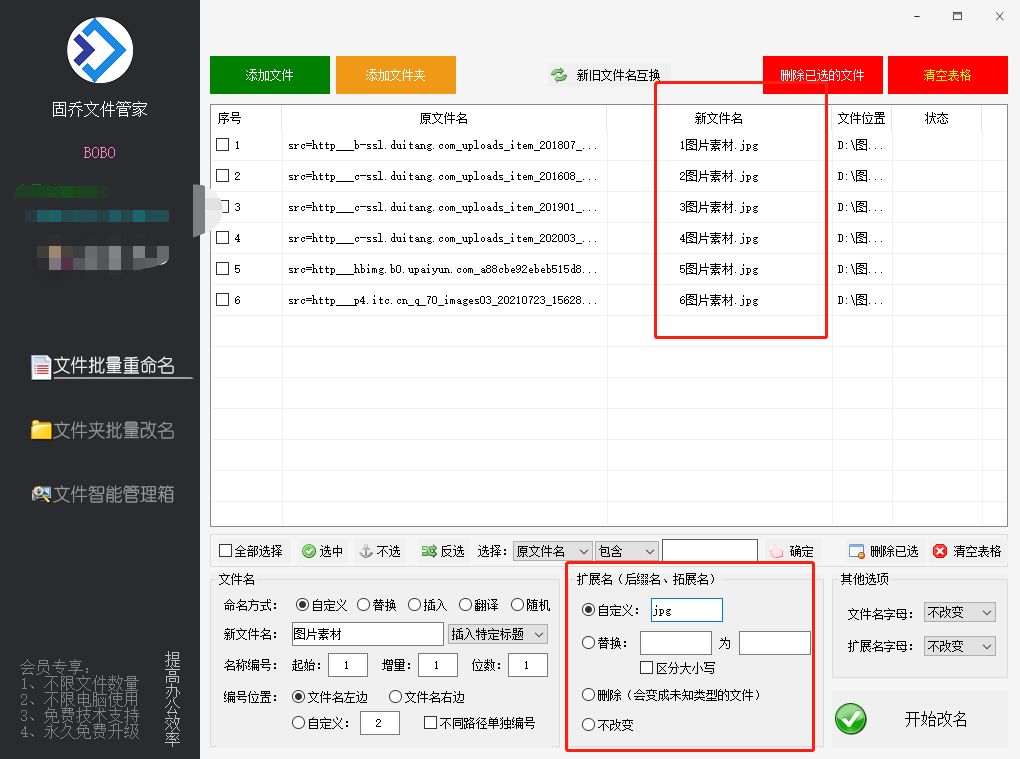Screen dimensions: 1020x759
Task: Tick the checkbox for row 1
Action: [222, 144]
